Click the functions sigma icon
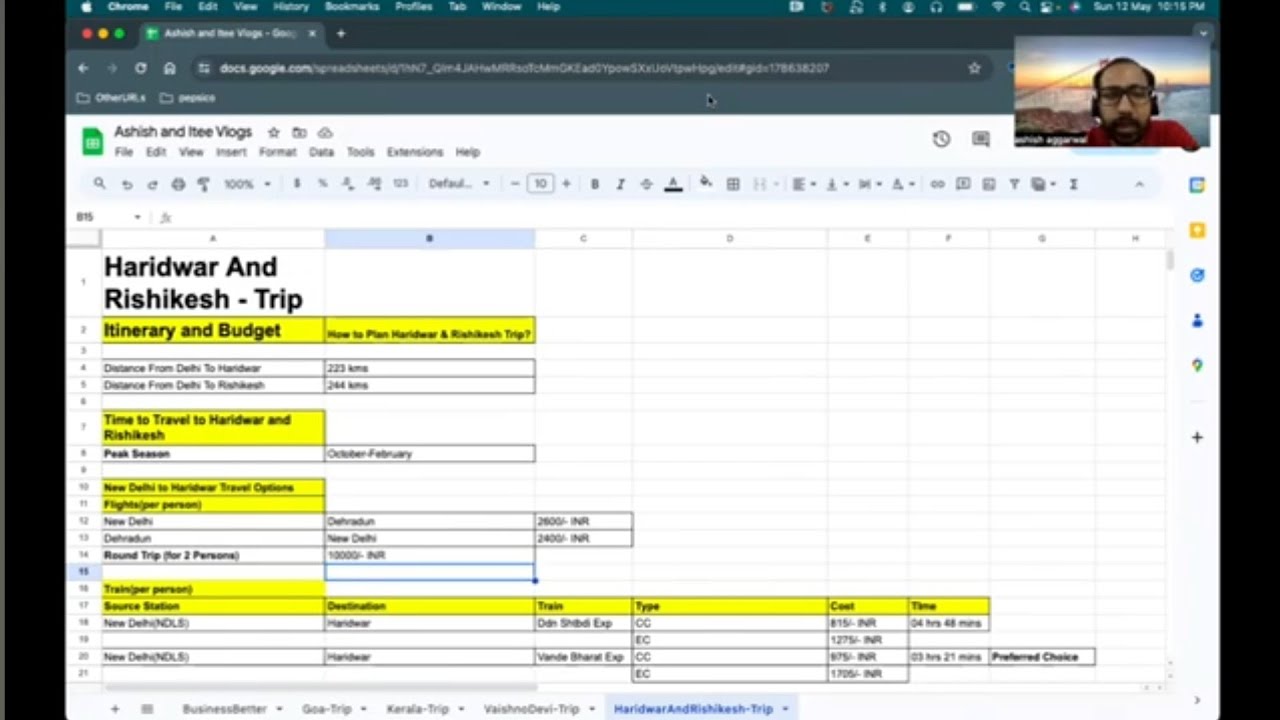This screenshot has height=720, width=1280. click(1073, 184)
